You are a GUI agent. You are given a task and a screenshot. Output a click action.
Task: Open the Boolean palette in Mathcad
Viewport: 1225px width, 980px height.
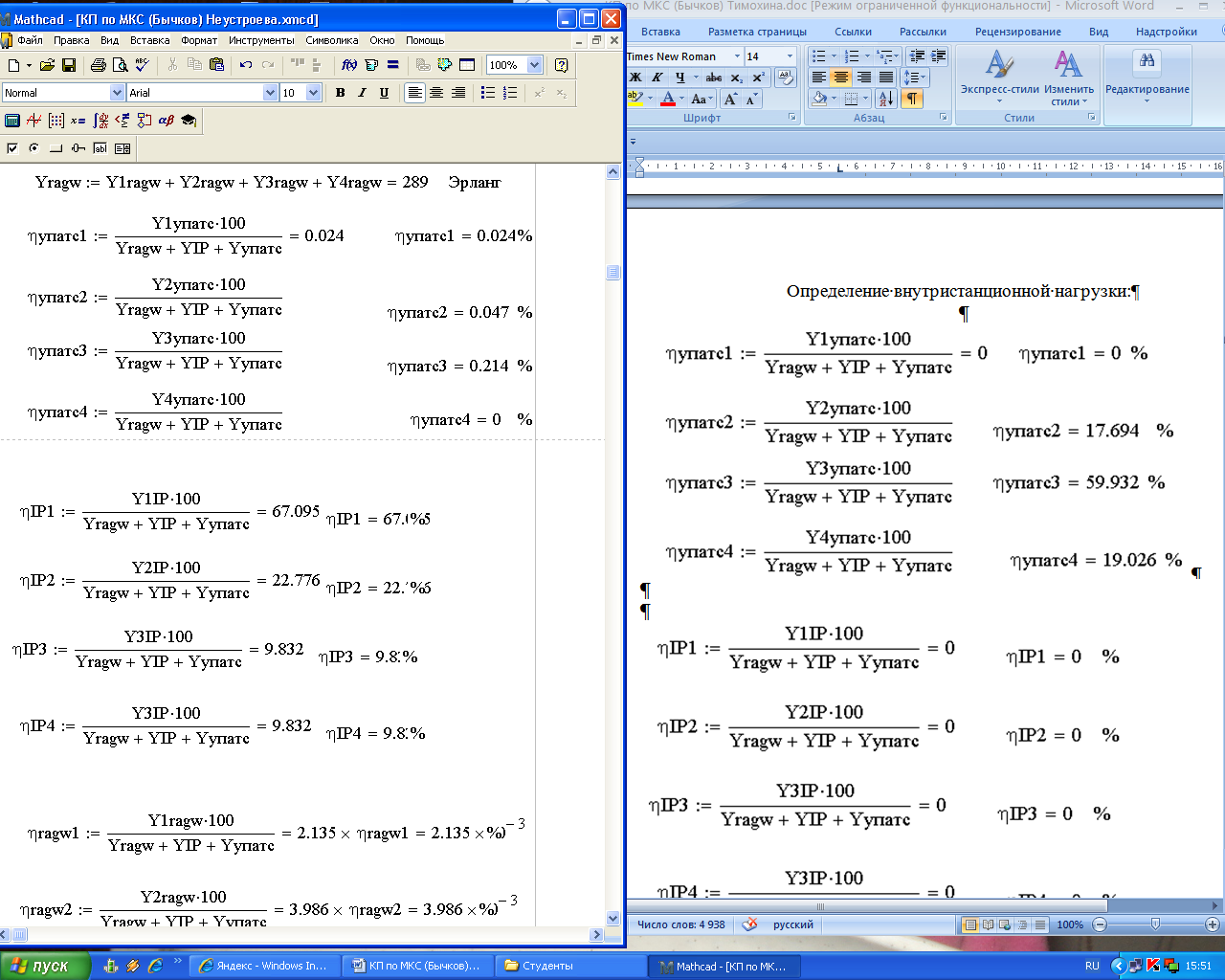122,121
